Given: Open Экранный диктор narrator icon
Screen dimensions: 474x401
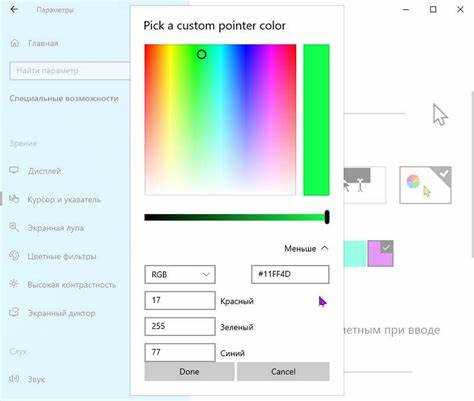Looking at the screenshot, I should tap(14, 313).
